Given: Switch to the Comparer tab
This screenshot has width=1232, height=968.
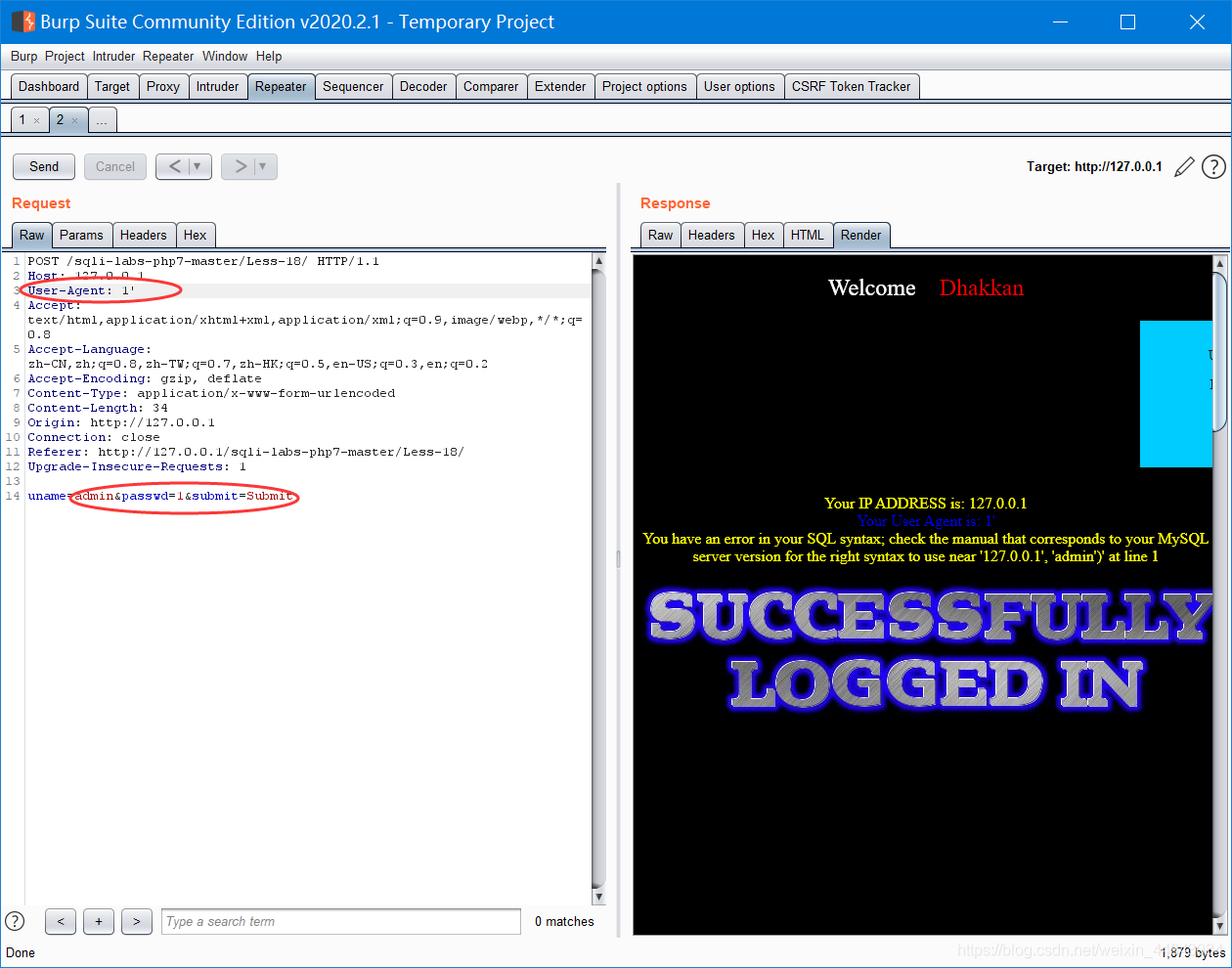Looking at the screenshot, I should tap(491, 86).
